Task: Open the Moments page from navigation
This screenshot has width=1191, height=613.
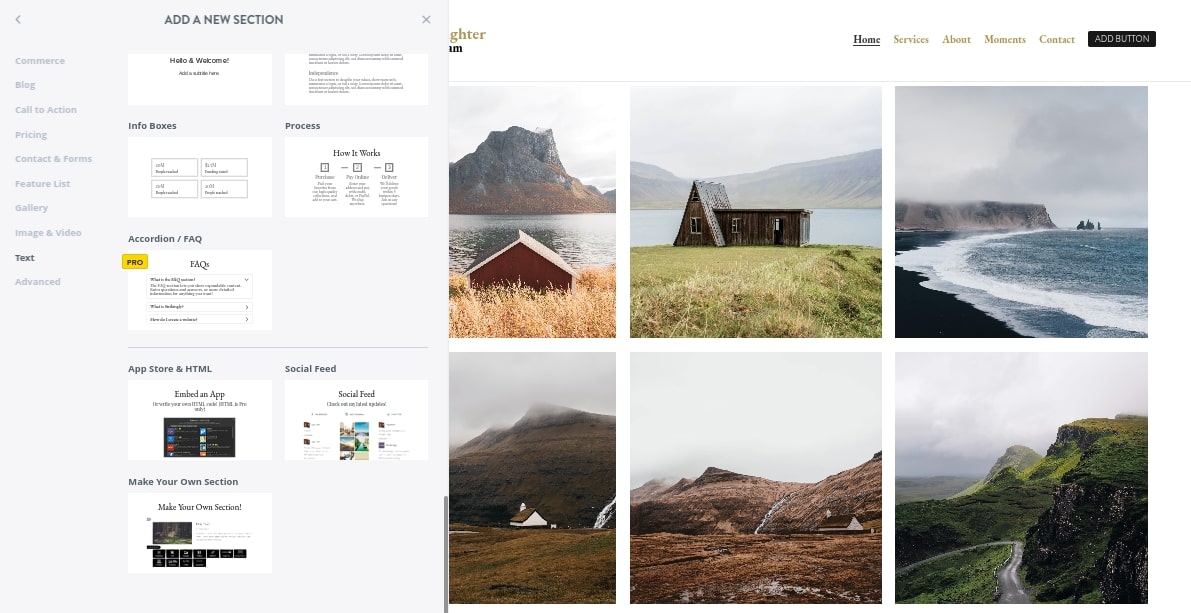Action: click(x=1004, y=40)
